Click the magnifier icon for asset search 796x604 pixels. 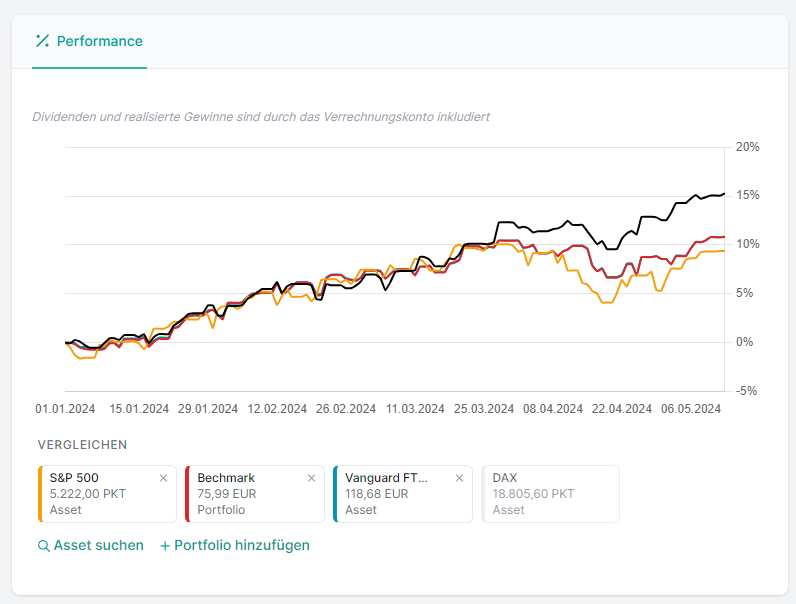click(x=43, y=546)
